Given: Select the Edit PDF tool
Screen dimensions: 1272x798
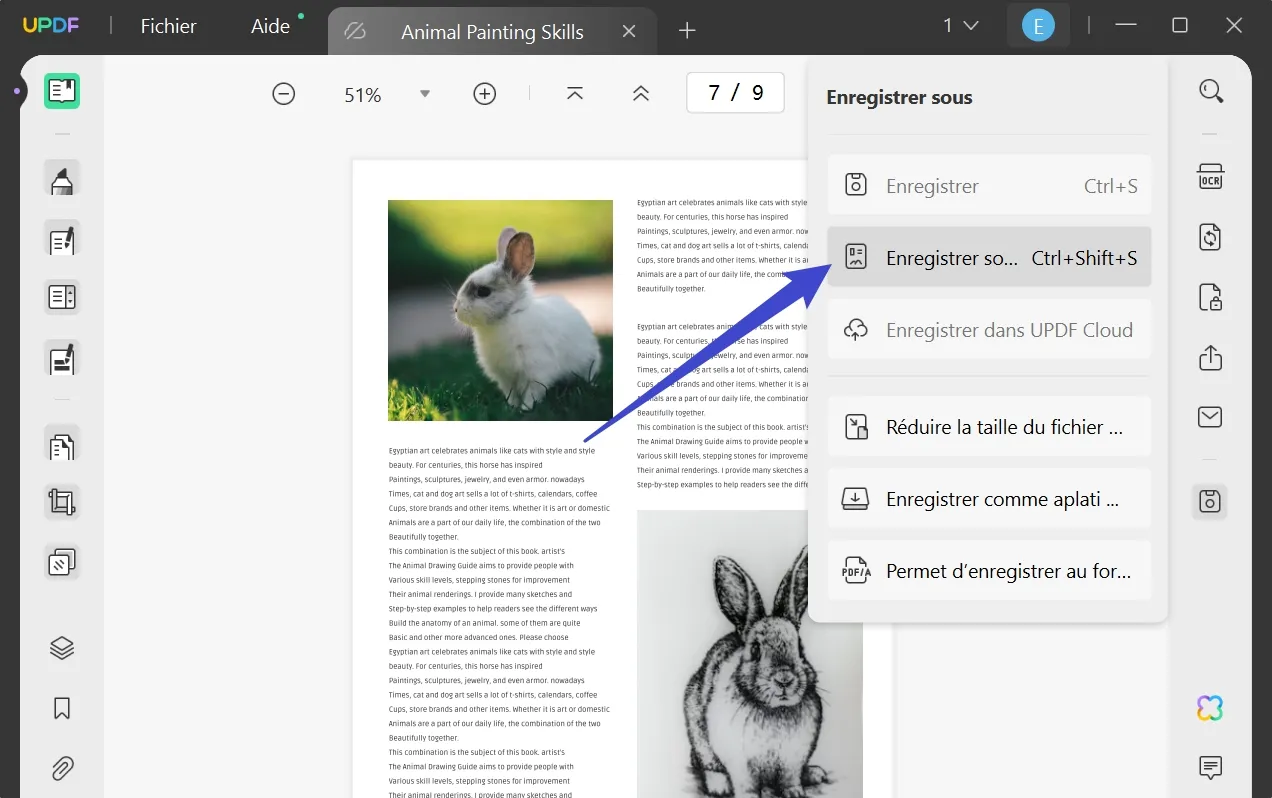Looking at the screenshot, I should point(62,239).
